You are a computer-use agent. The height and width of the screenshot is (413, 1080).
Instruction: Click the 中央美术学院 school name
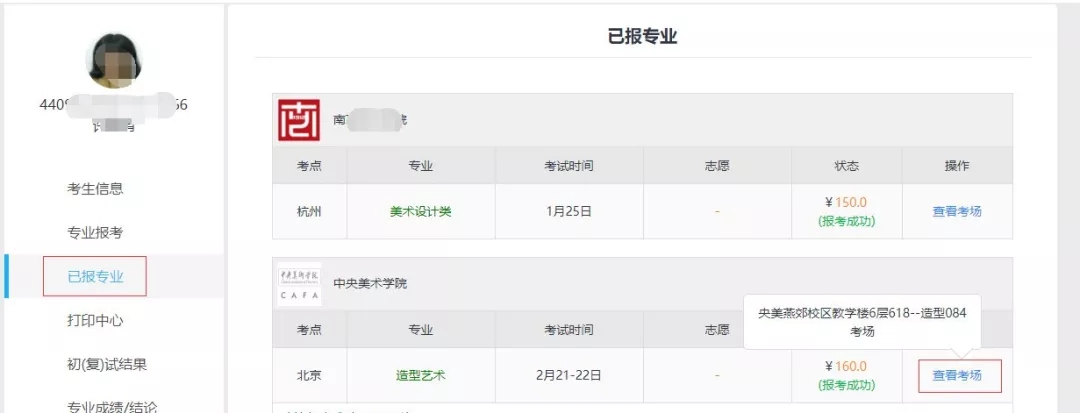point(370,283)
